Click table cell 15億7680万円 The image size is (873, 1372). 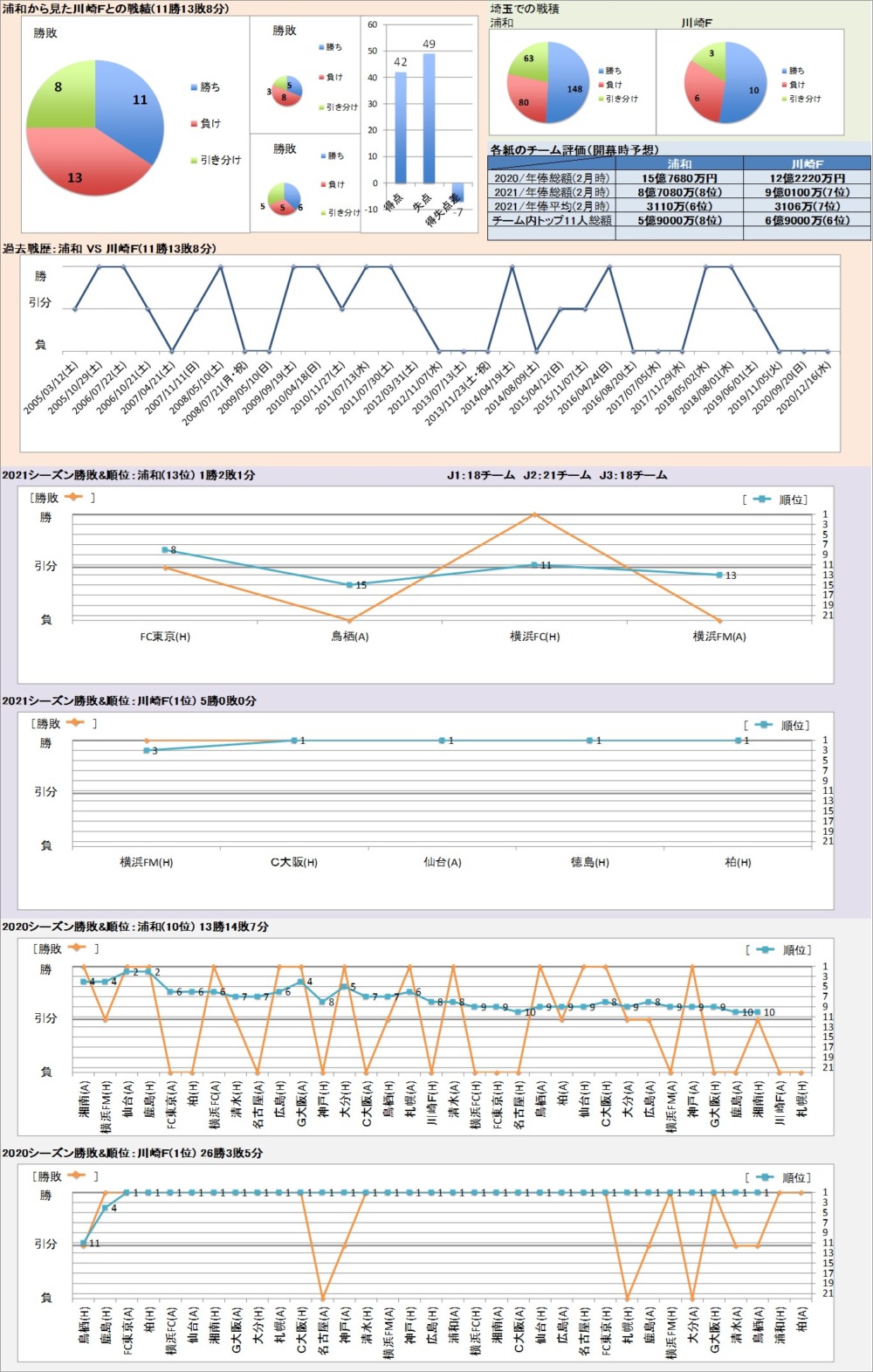[679, 178]
